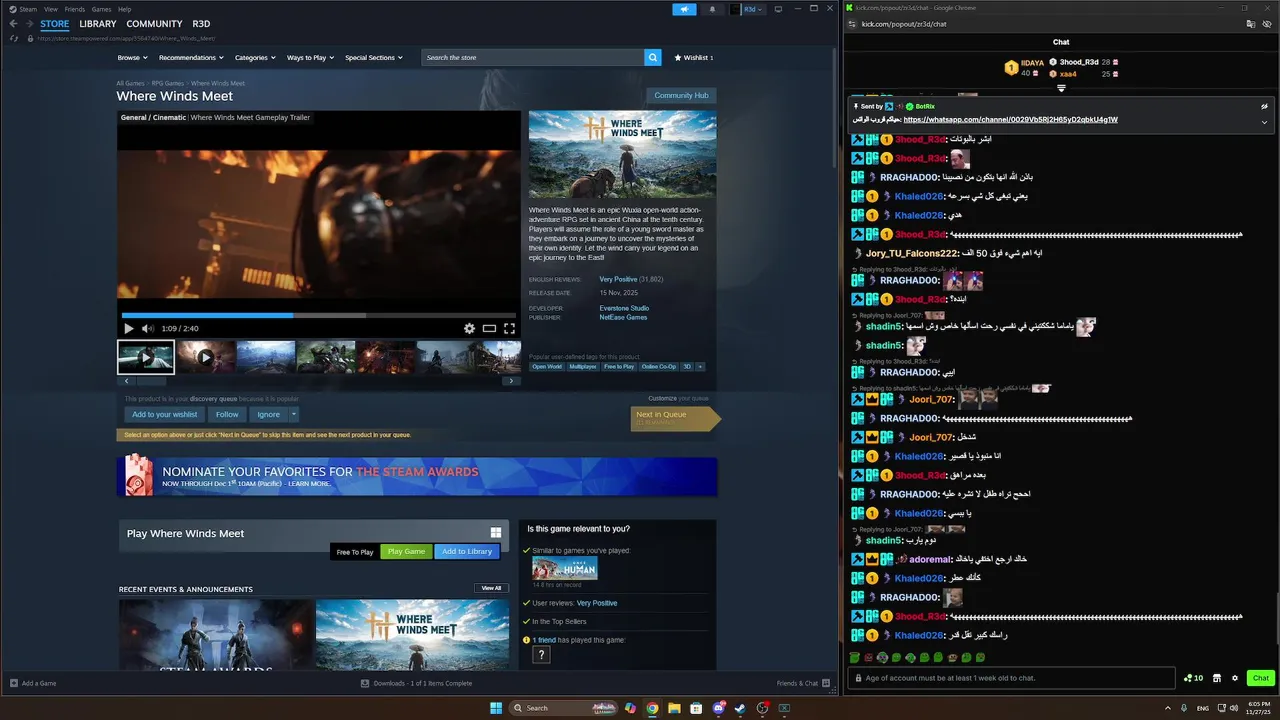Click Next in Queue button

click(674, 418)
